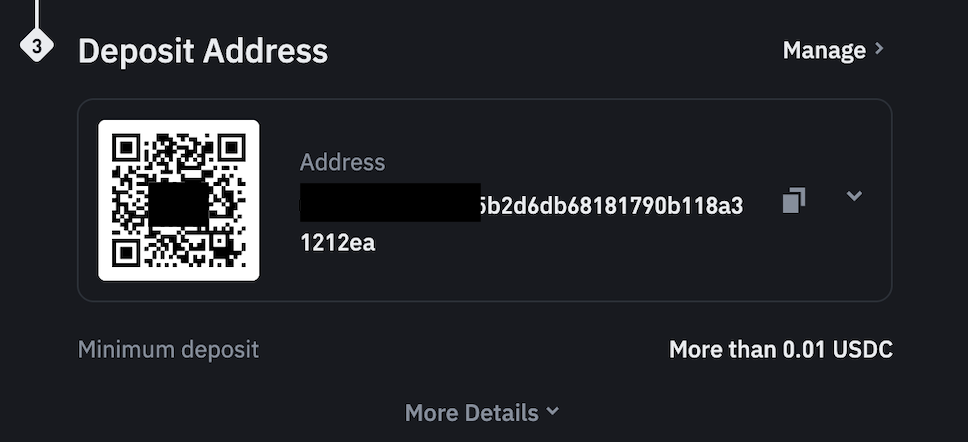Click the QR code's top-right corner square
Viewport: 968px width, 442px height.
pyautogui.click(x=231, y=148)
